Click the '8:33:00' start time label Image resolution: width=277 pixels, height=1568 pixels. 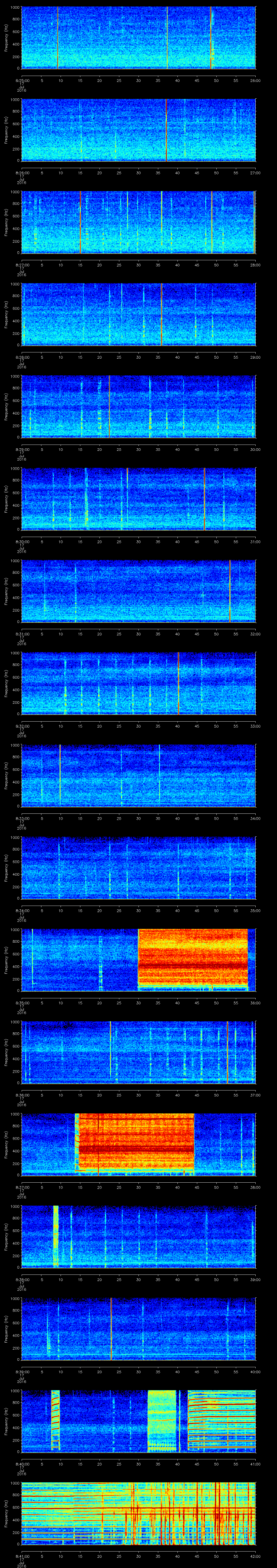(x=22, y=818)
